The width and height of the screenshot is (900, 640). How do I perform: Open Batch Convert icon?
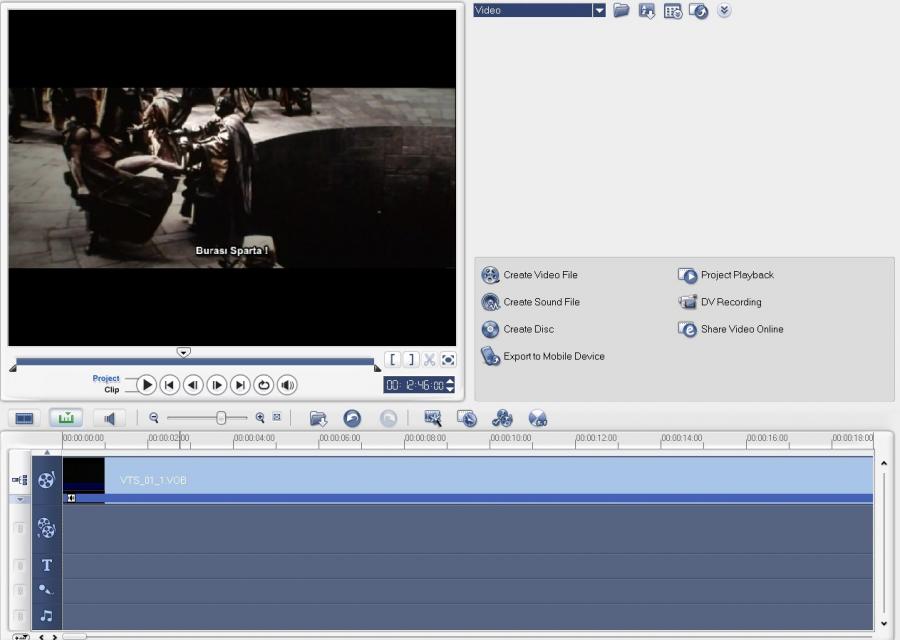pos(467,418)
